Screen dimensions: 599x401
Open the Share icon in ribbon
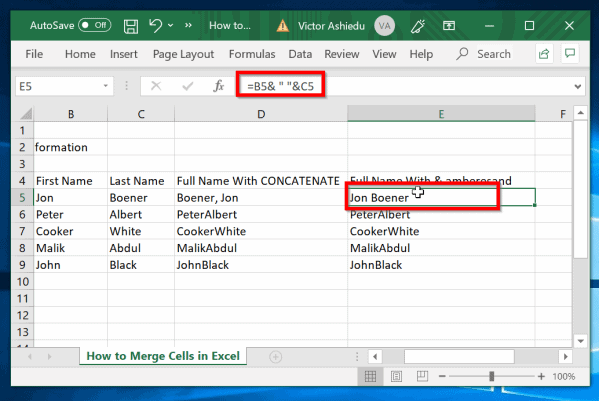[x=544, y=54]
